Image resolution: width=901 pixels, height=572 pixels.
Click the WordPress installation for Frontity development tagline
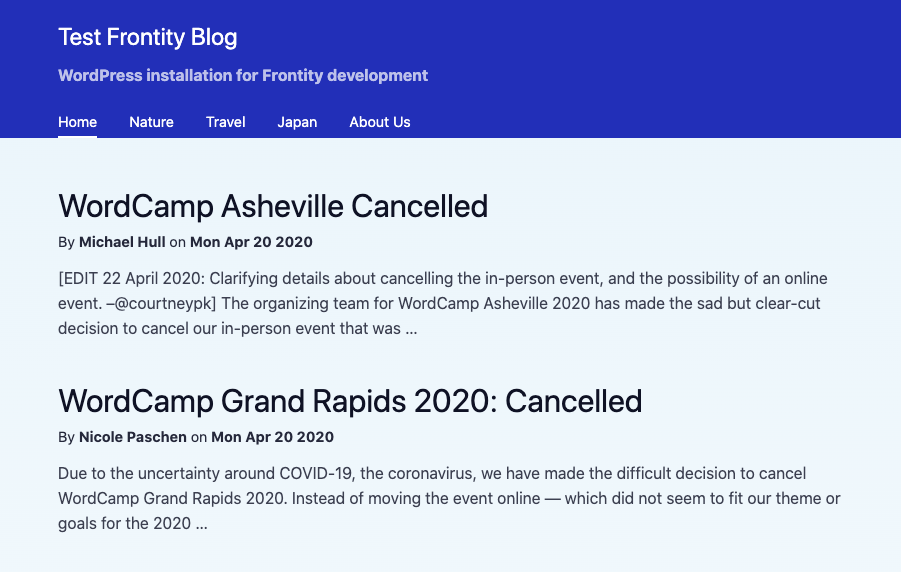243,75
